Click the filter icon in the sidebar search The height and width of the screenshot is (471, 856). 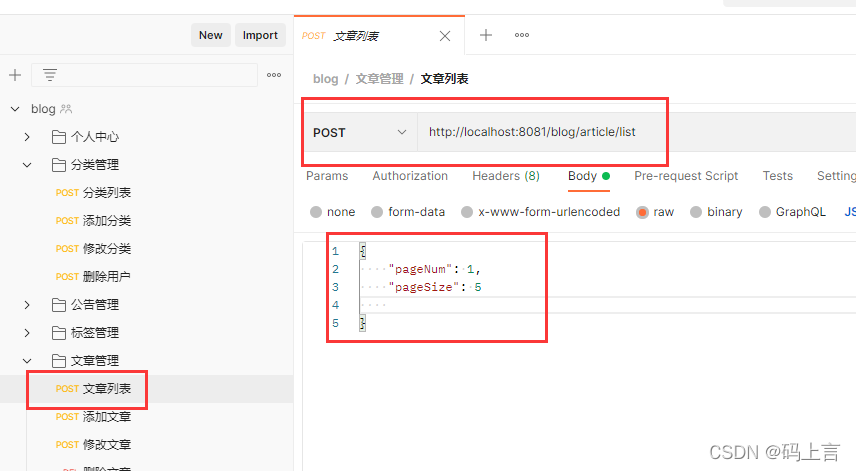[50, 75]
